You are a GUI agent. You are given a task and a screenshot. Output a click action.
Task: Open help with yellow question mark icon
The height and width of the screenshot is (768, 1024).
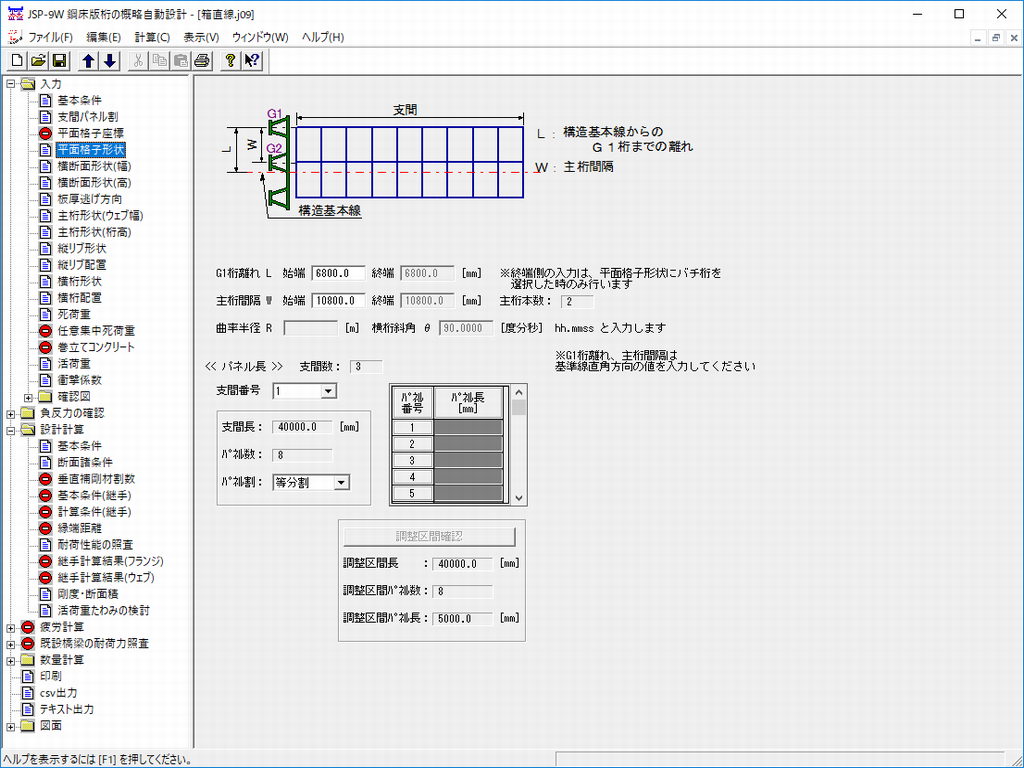pos(231,61)
